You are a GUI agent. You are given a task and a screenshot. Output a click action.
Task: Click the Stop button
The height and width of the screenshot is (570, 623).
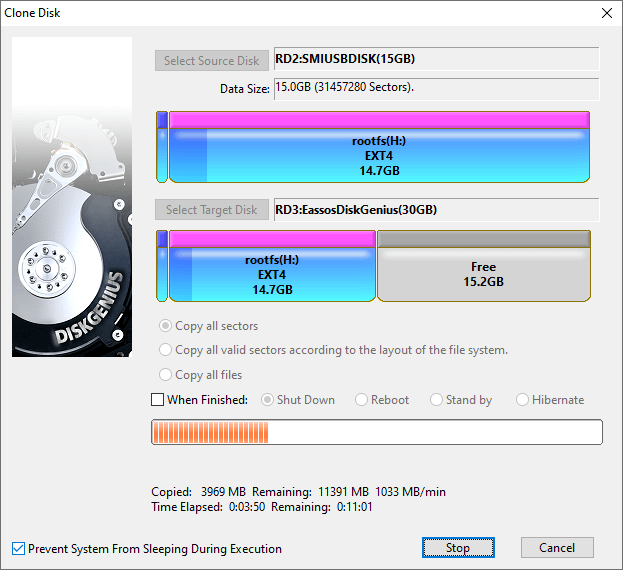[x=457, y=548]
